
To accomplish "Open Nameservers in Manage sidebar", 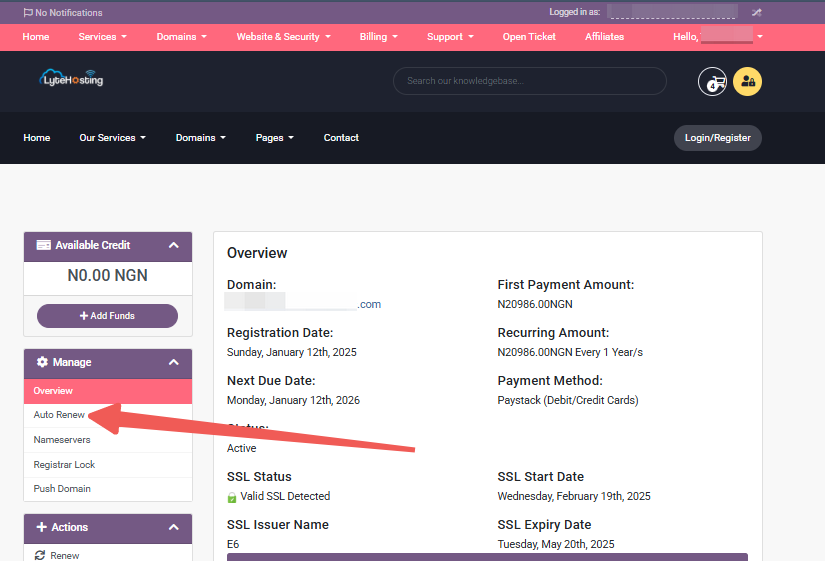I will point(108,440).
